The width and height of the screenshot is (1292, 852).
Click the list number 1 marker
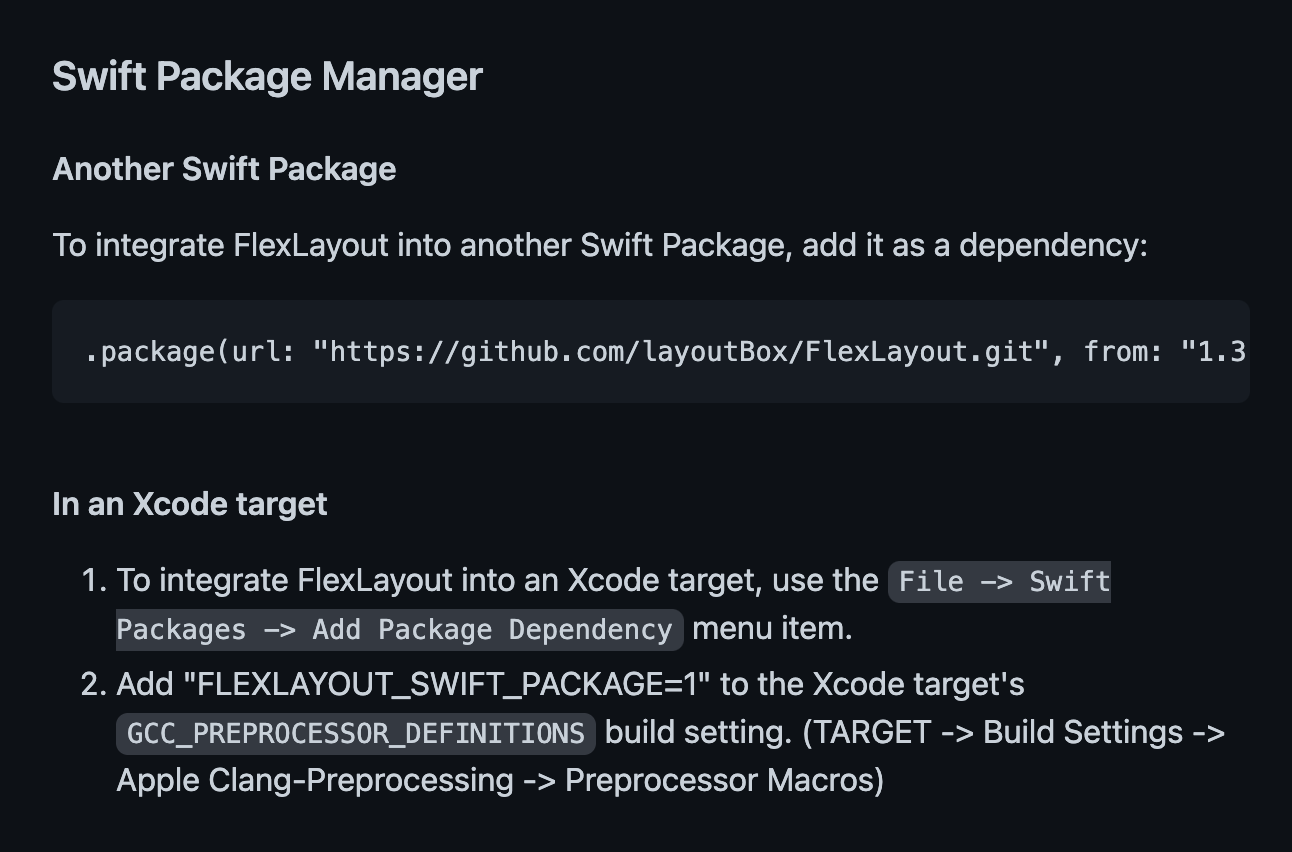click(x=93, y=581)
